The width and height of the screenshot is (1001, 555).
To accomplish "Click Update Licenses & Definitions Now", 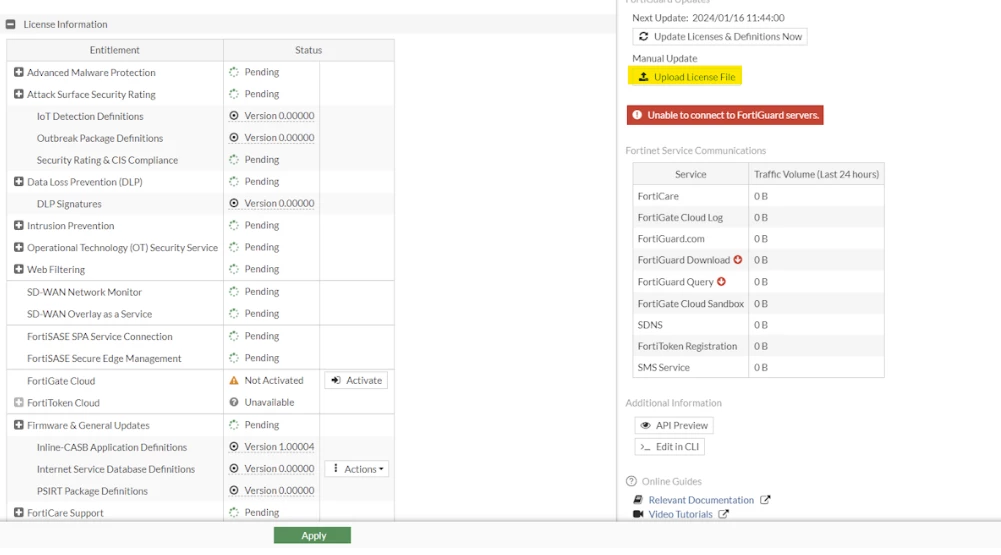I will [720, 36].
